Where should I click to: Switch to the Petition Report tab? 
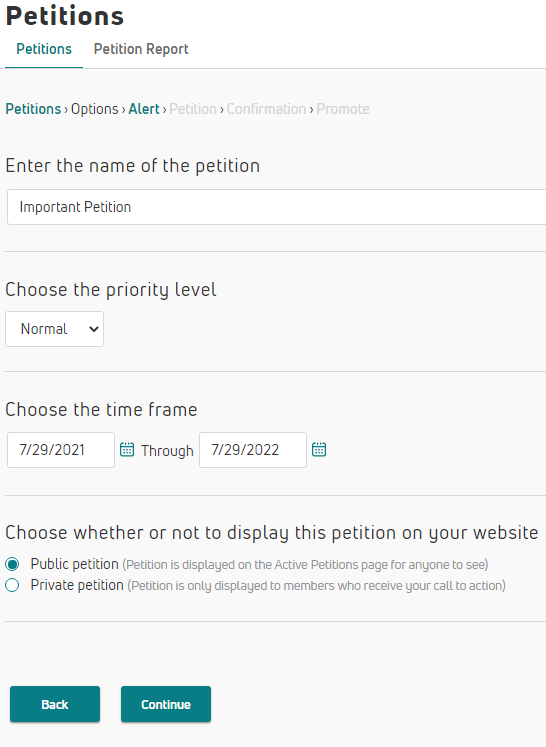[x=141, y=49]
